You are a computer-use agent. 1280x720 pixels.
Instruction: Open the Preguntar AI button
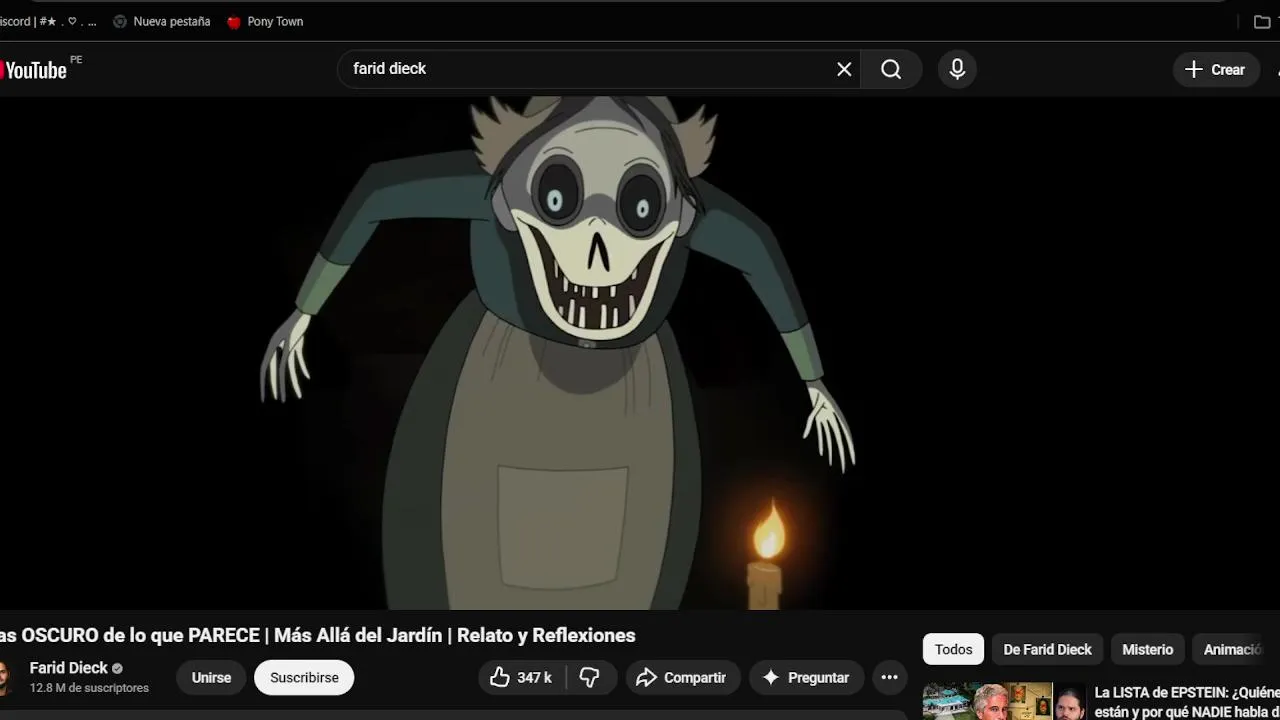[x=806, y=677]
